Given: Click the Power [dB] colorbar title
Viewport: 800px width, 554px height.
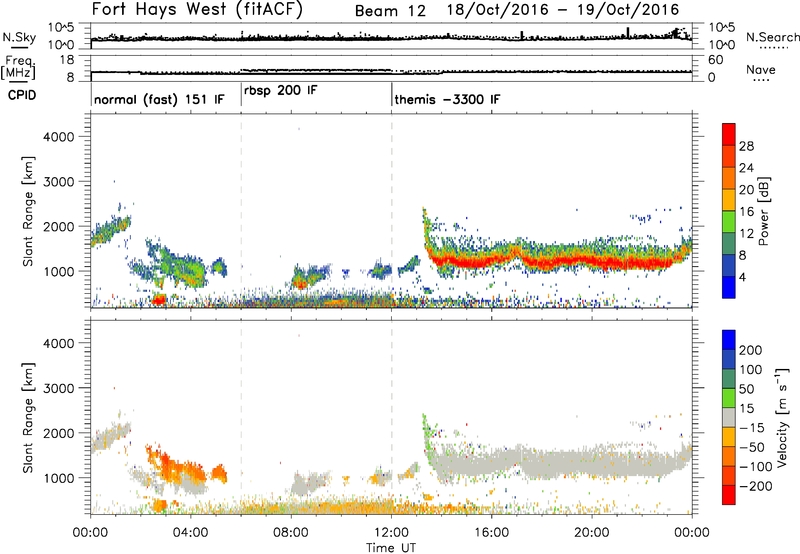Looking at the screenshot, I should [763, 211].
